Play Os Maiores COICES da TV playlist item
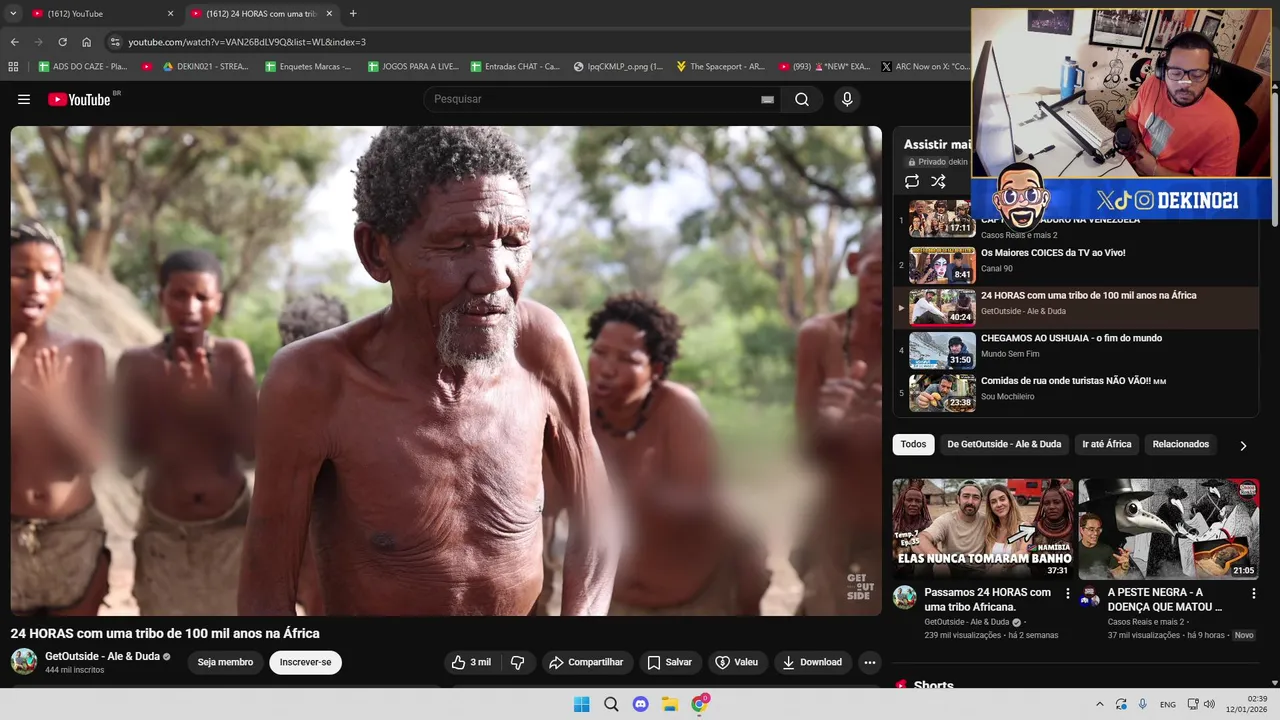This screenshot has width=1280, height=720. tap(1074, 265)
